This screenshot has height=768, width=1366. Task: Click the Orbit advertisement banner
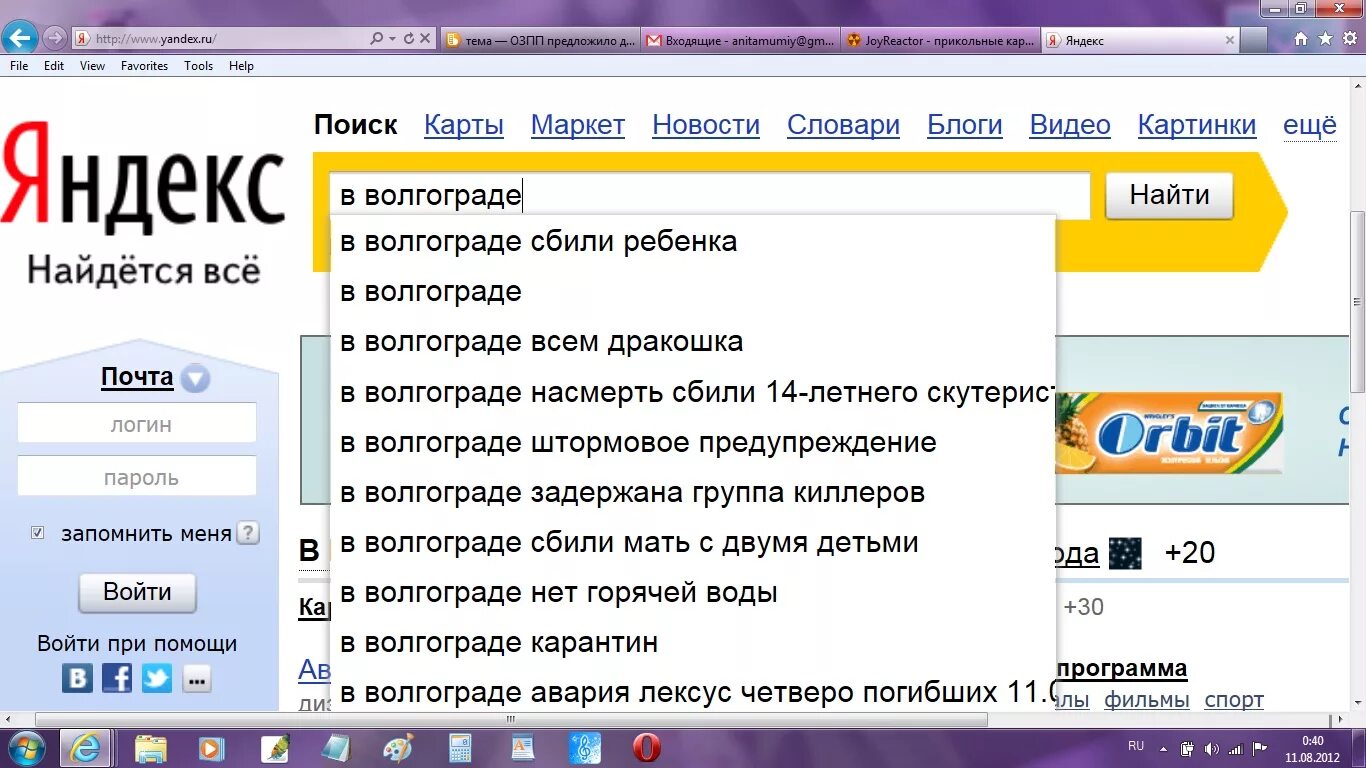tap(1169, 432)
